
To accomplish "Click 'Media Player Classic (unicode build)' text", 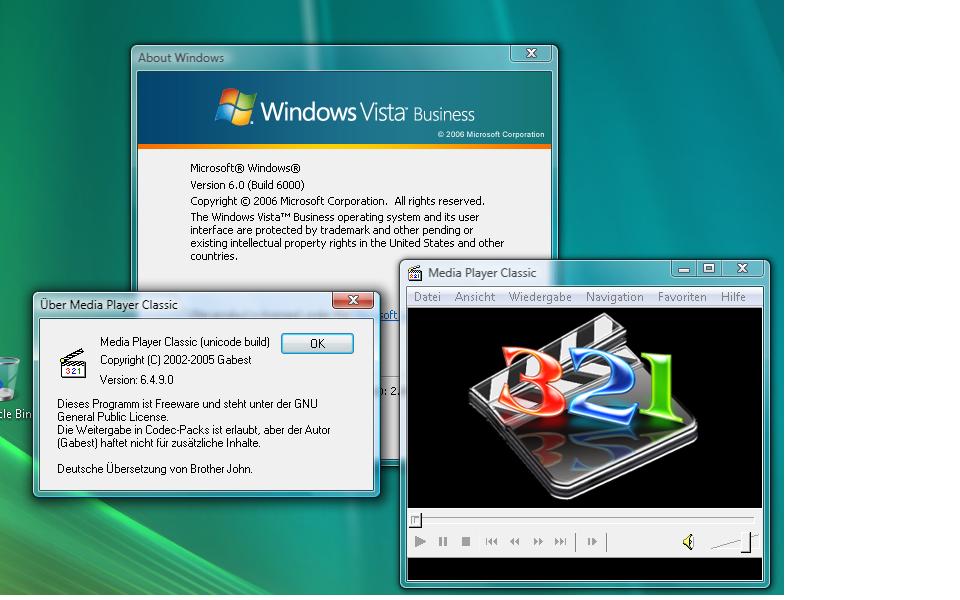I will pyautogui.click(x=184, y=342).
